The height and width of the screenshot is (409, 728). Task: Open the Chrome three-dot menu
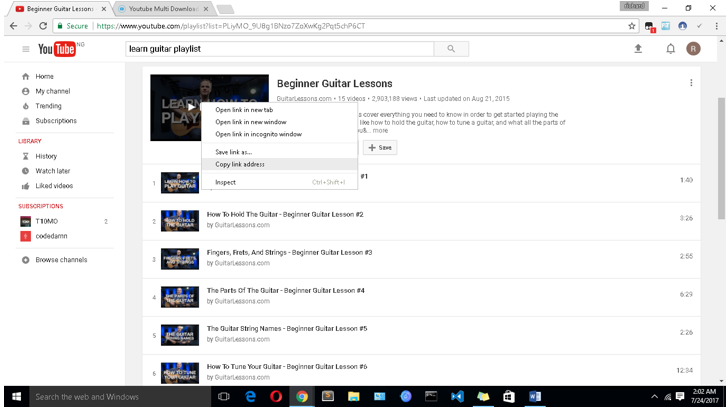[x=716, y=26]
